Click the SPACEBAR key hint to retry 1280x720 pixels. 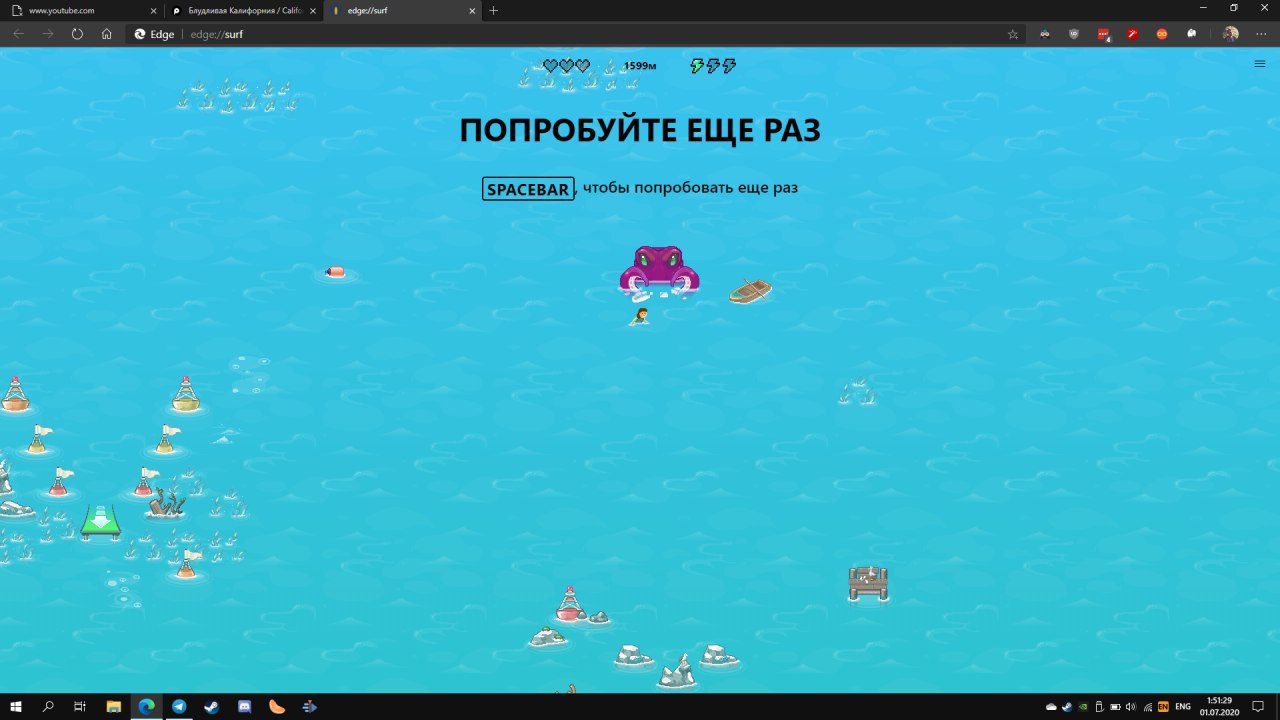point(528,189)
